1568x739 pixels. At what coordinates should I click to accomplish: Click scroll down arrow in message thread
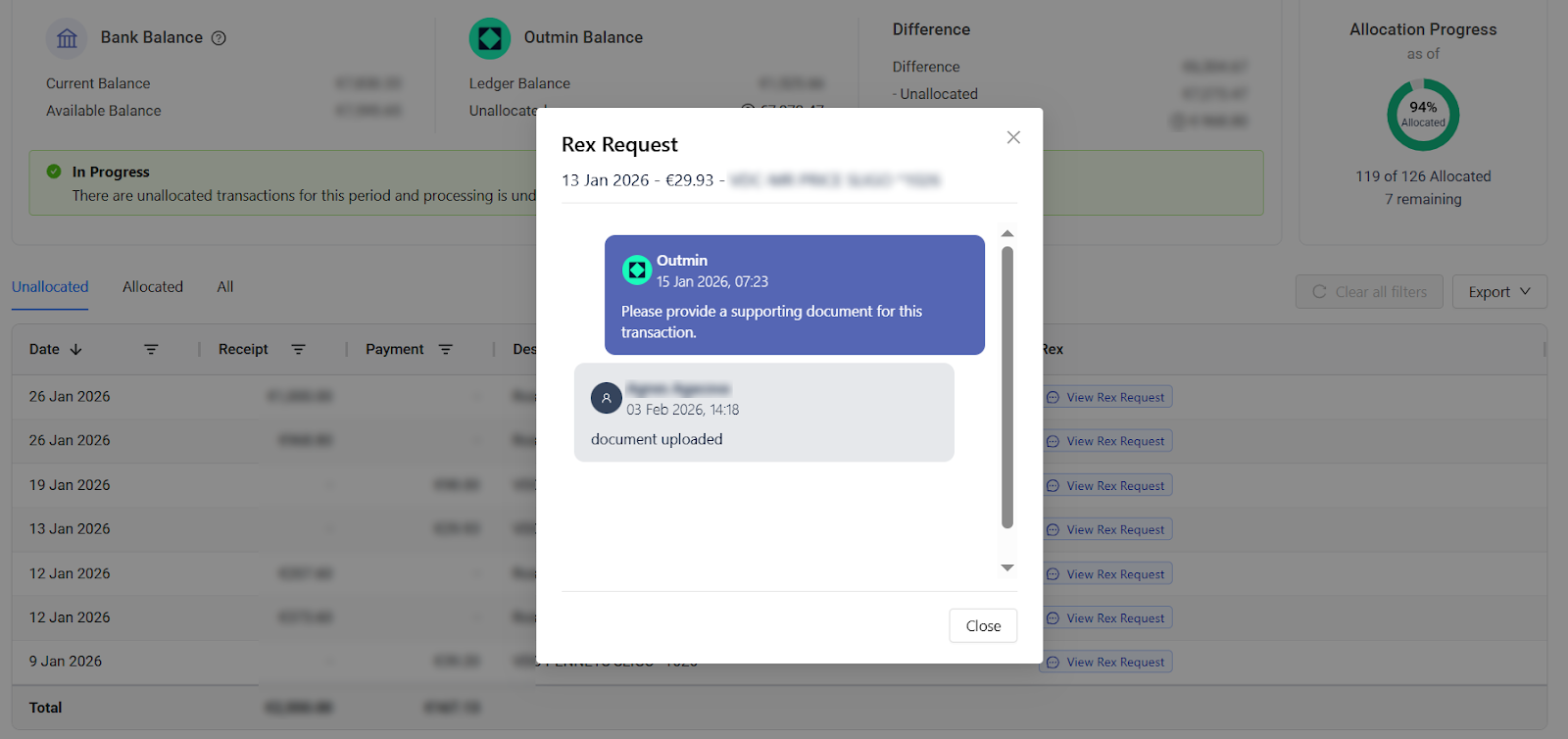coord(1007,567)
